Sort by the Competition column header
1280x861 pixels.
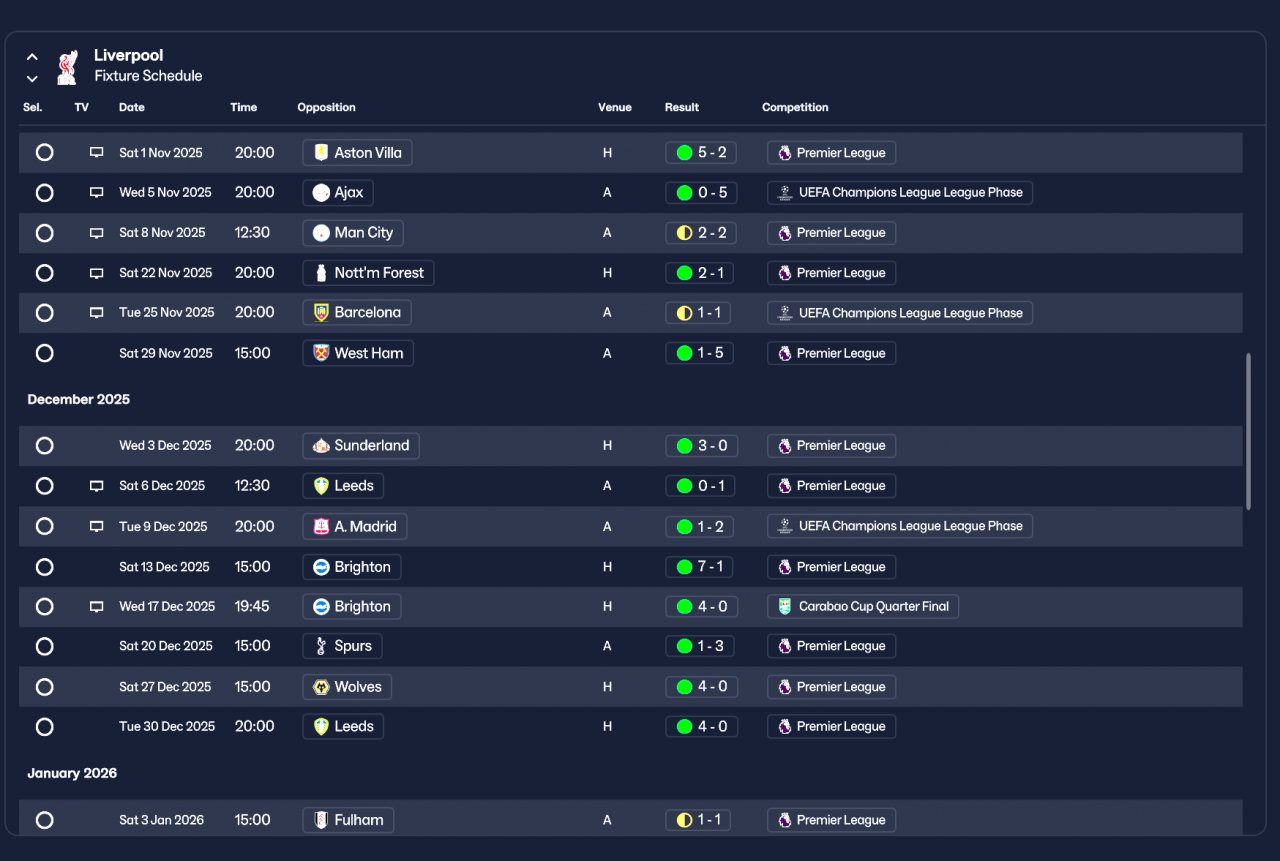tap(795, 107)
